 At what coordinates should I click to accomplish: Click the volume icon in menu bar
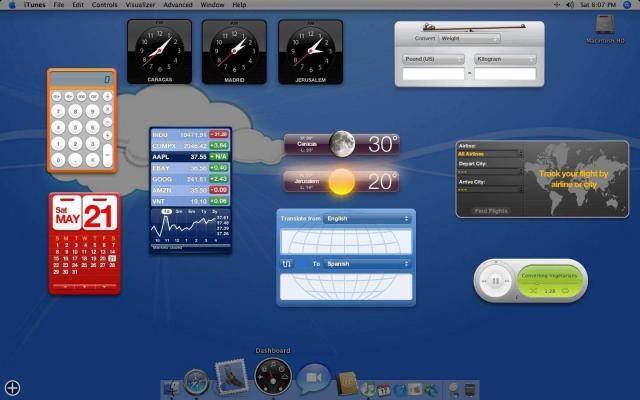pos(570,4)
